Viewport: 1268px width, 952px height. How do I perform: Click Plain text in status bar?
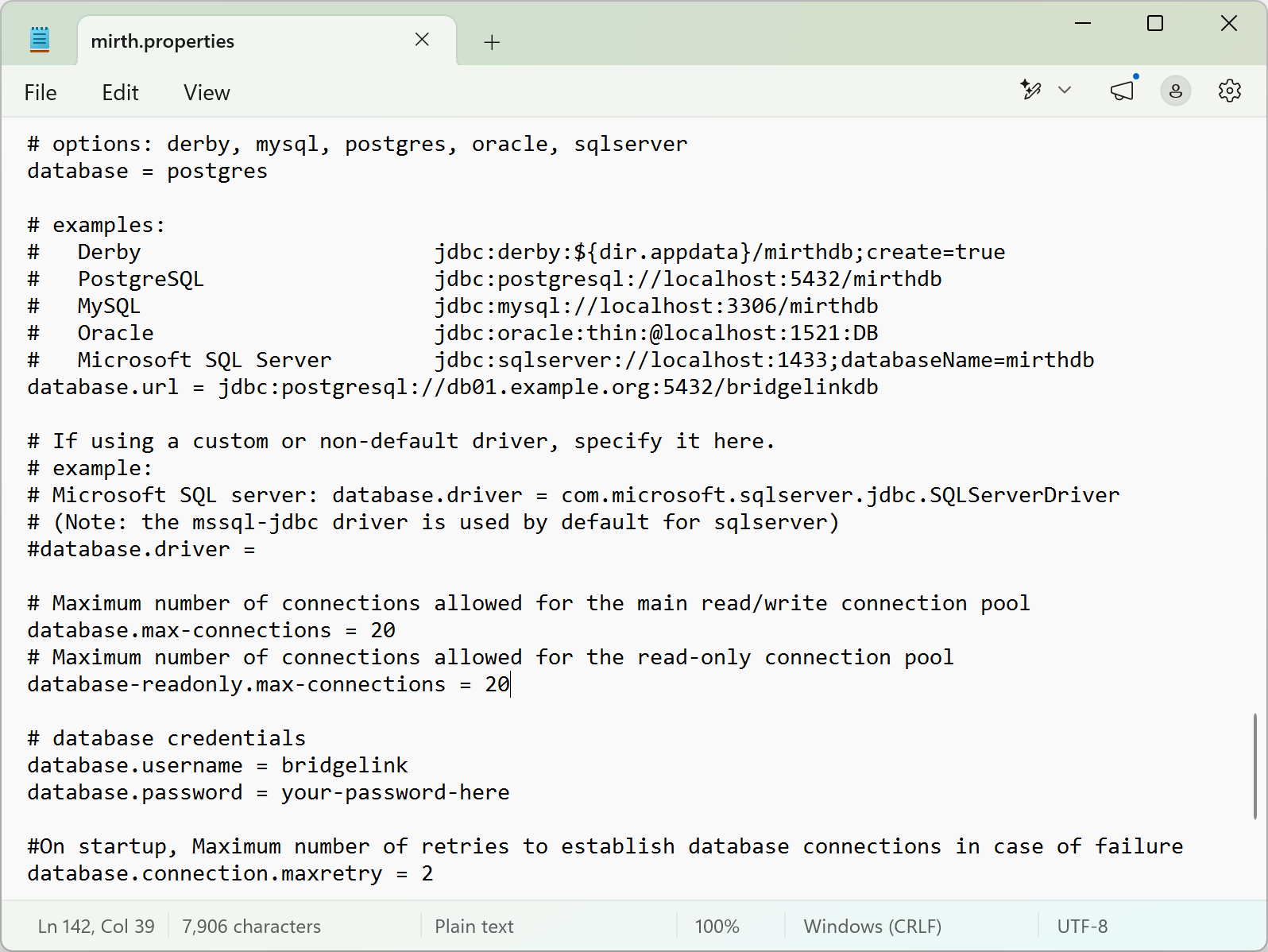(474, 927)
